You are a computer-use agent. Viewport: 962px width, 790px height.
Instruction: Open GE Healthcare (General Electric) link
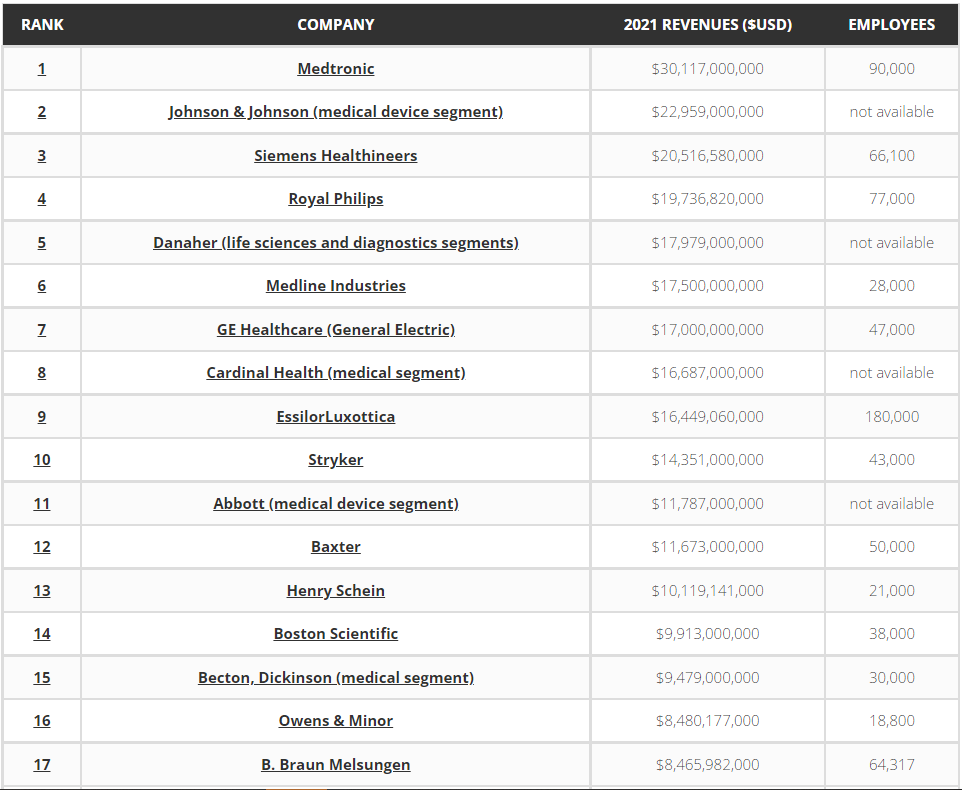336,330
